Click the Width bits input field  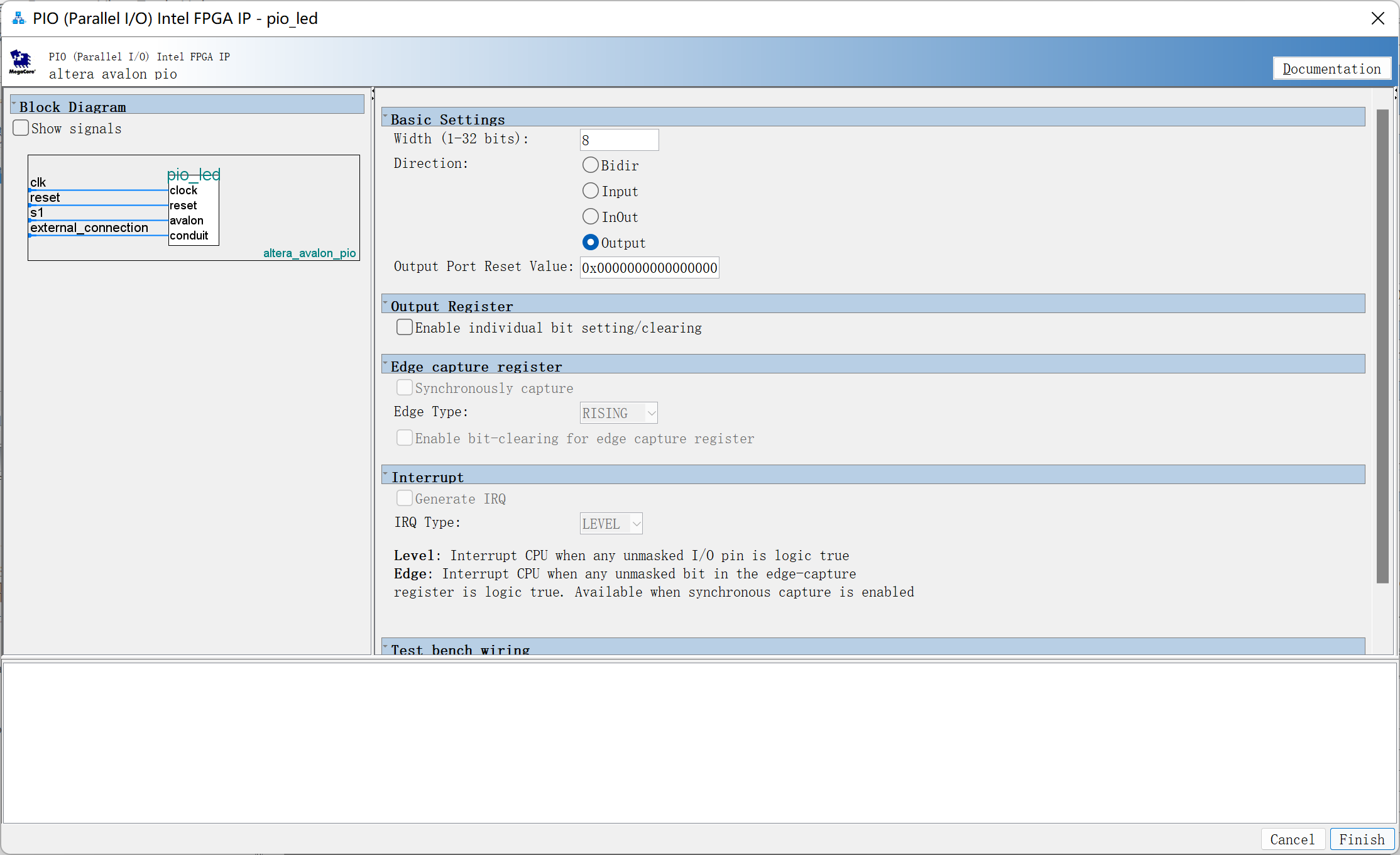point(619,140)
